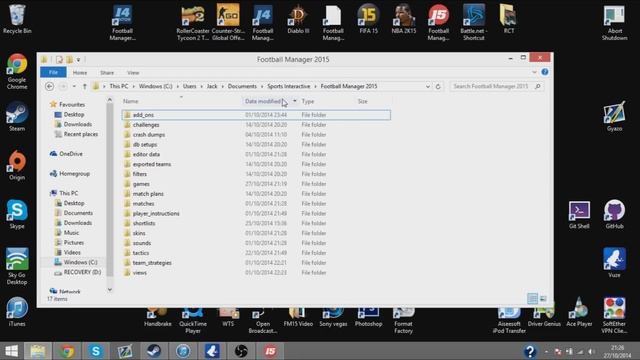Viewport: 640px width, 360px height.
Task: Select RECOVERY (D:) drive in navigation pane
Action: tap(78, 272)
